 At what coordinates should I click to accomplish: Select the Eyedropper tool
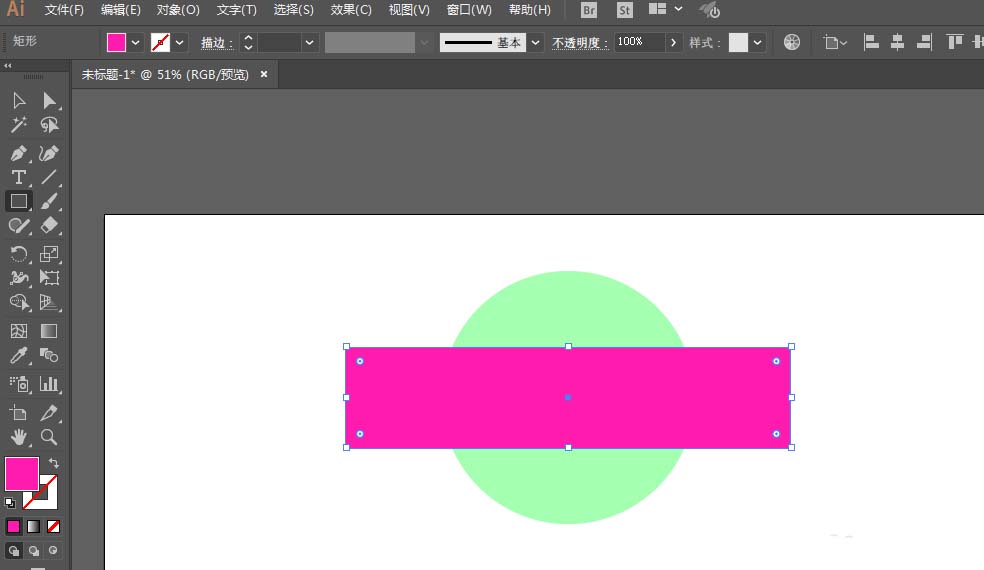[x=19, y=355]
